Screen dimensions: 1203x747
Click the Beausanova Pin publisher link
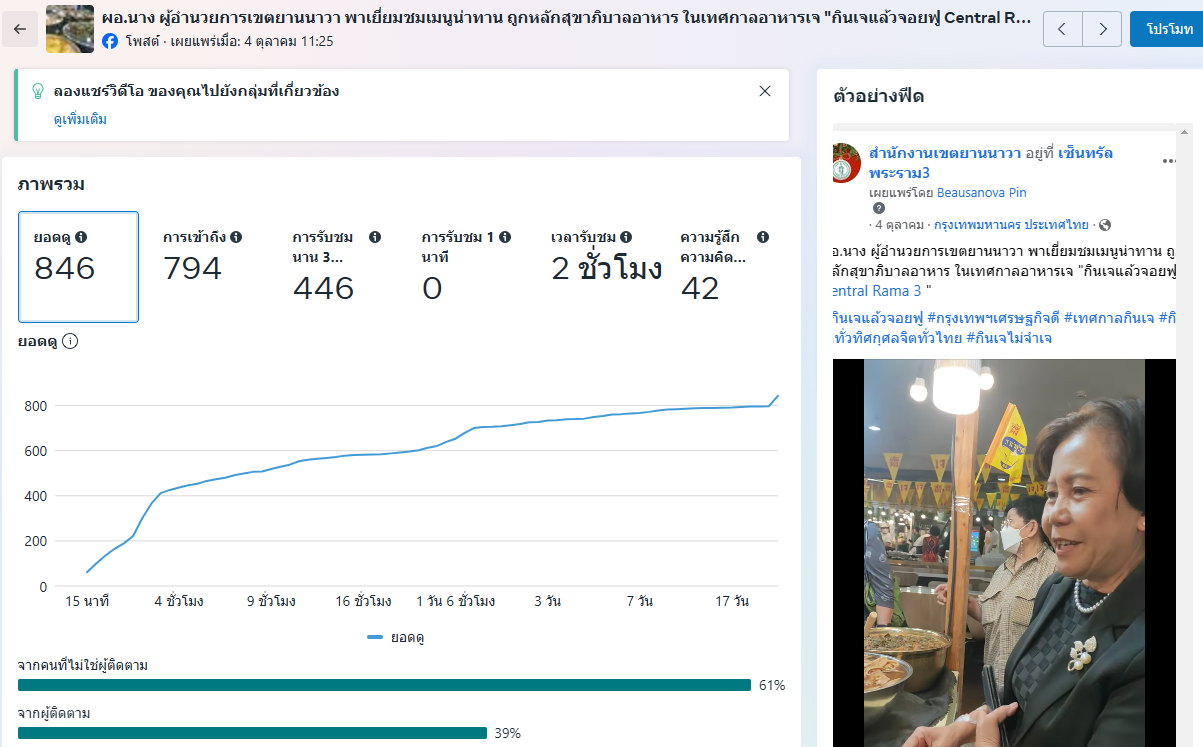[x=981, y=192]
